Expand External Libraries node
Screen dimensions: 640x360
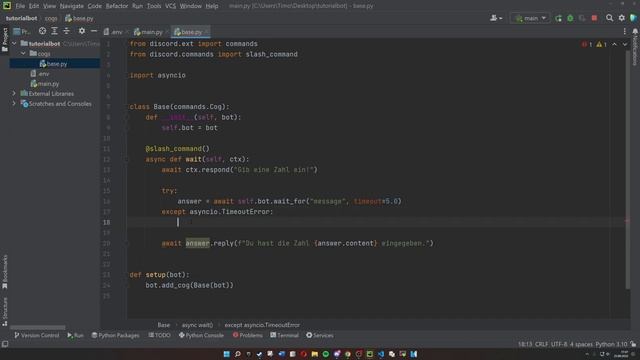(14, 93)
